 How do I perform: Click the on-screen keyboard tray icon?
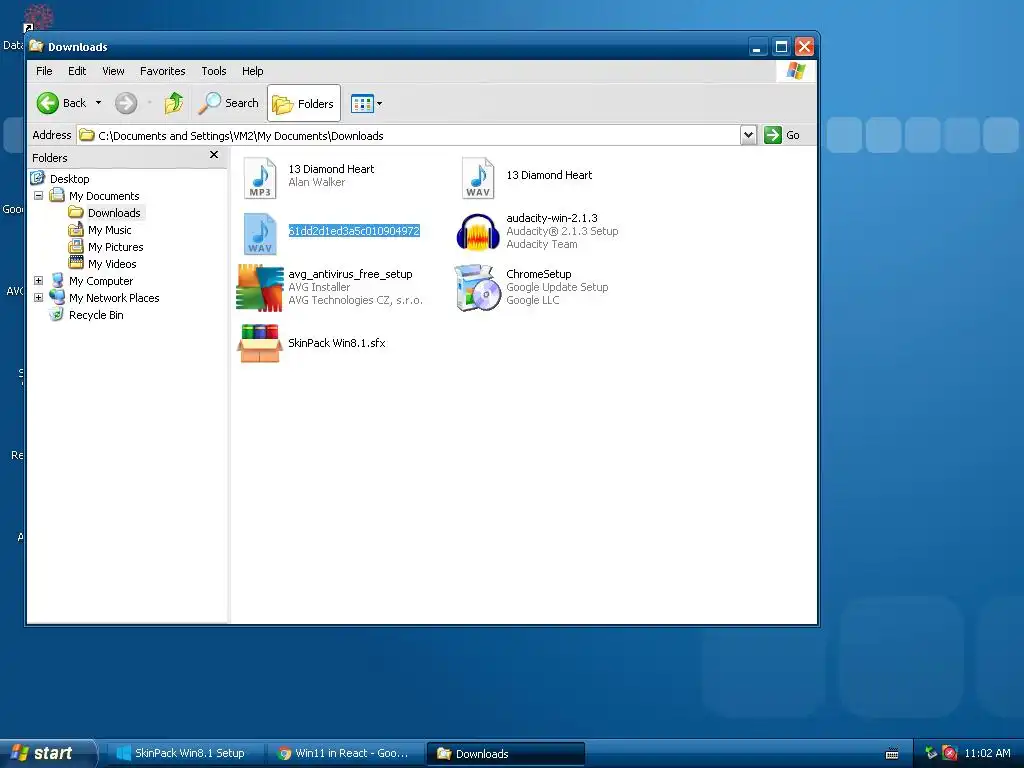coord(891,754)
